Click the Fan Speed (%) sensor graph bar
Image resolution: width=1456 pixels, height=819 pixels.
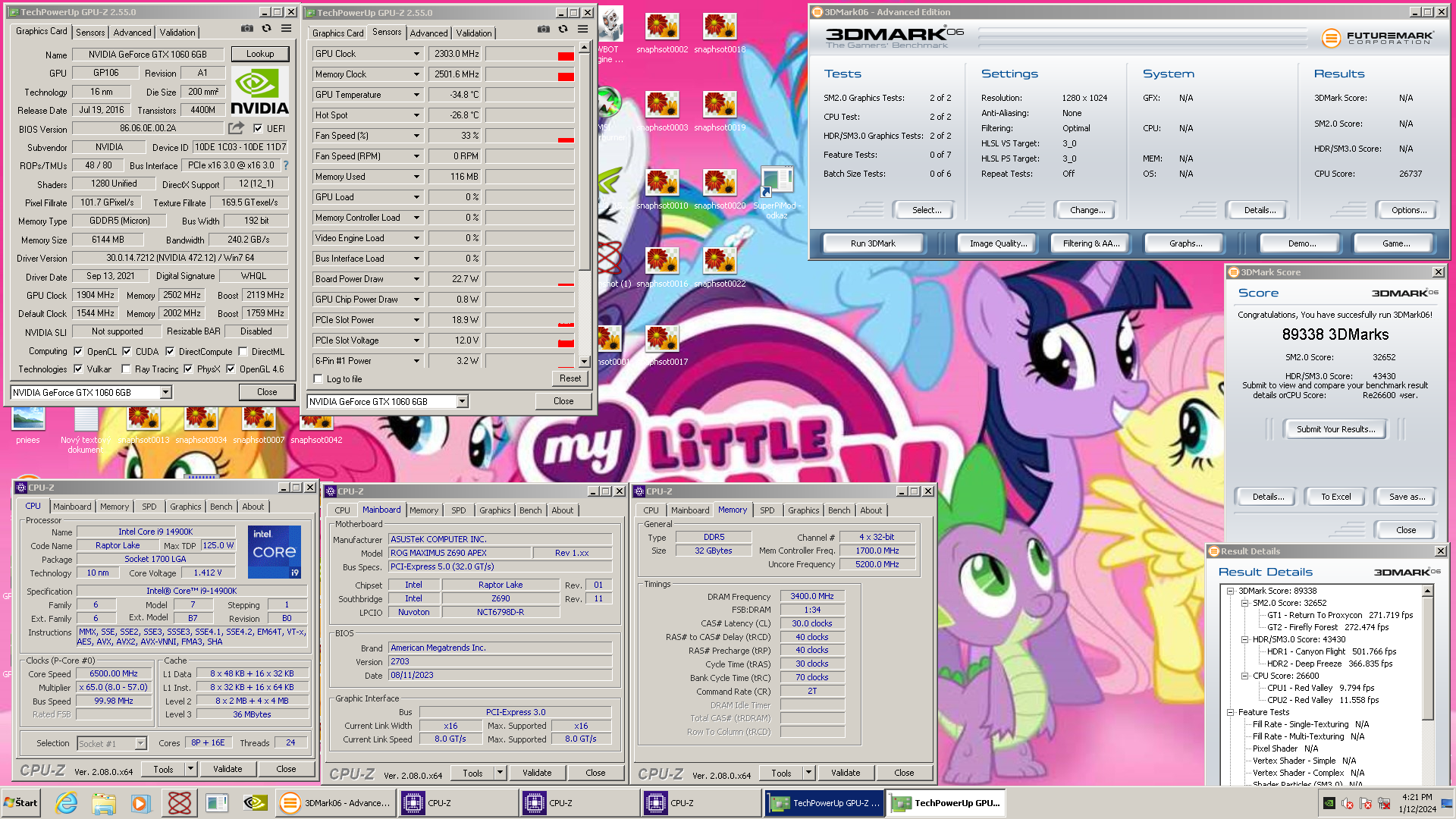pyautogui.click(x=529, y=136)
